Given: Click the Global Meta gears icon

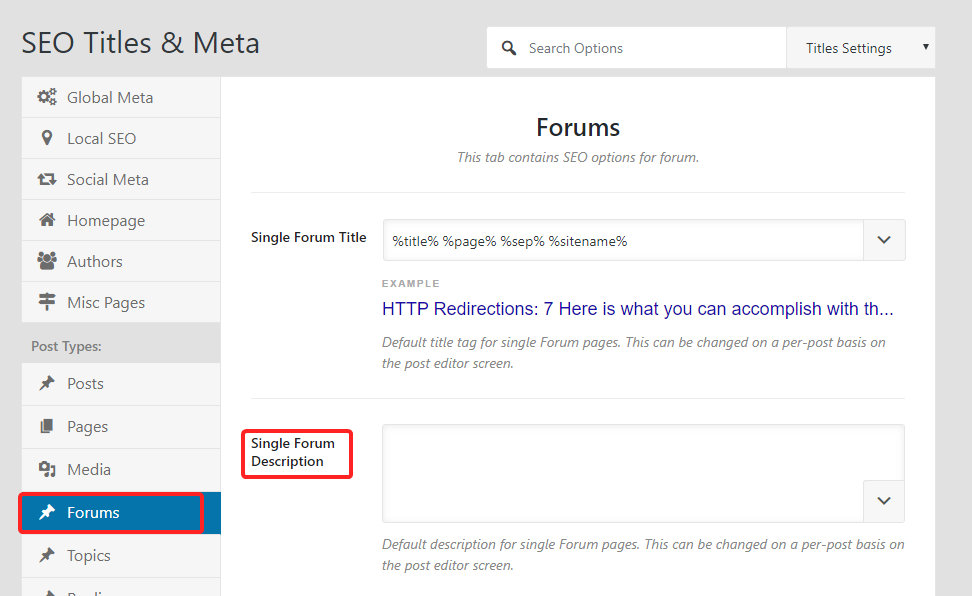Looking at the screenshot, I should tap(47, 97).
